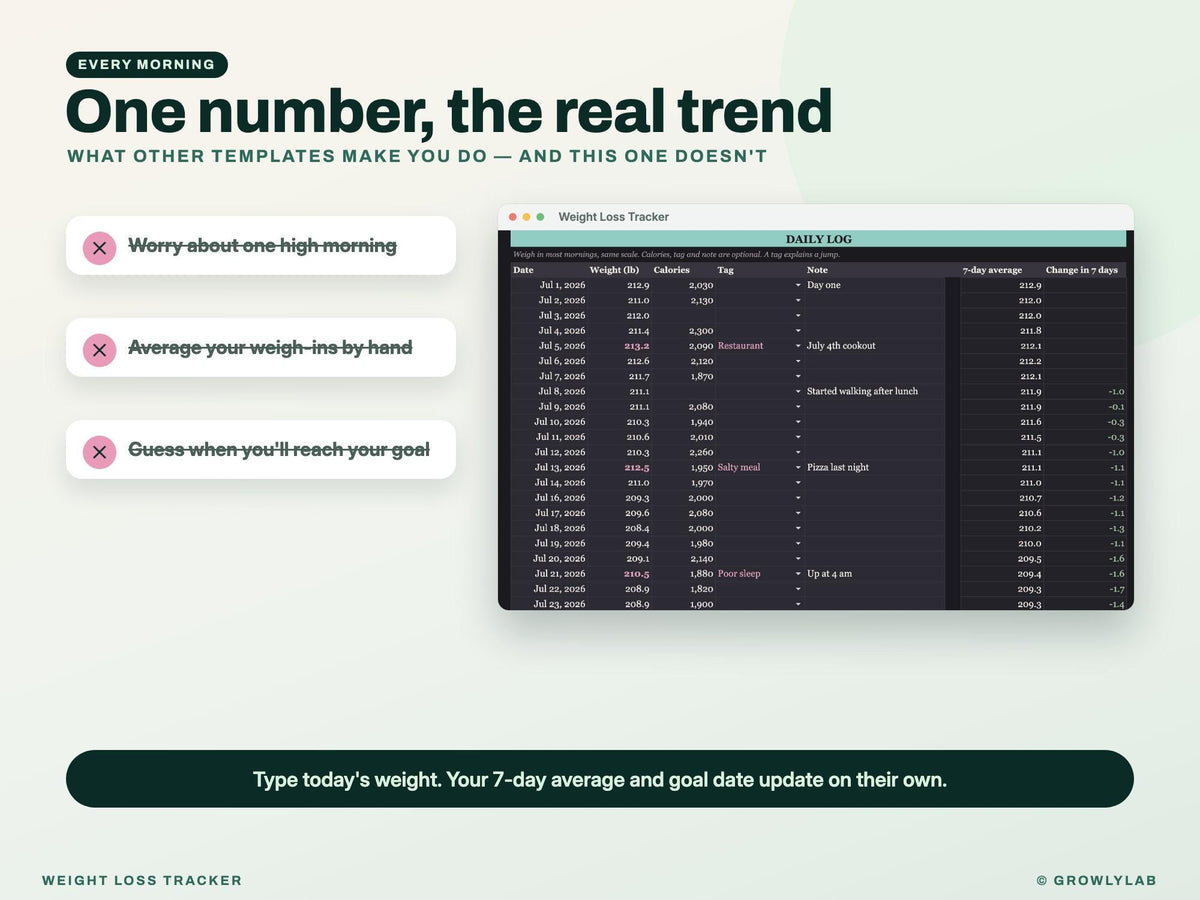This screenshot has width=1200, height=900.
Task: Select calories '1,870' on Jul 7, 2026
Action: point(684,376)
